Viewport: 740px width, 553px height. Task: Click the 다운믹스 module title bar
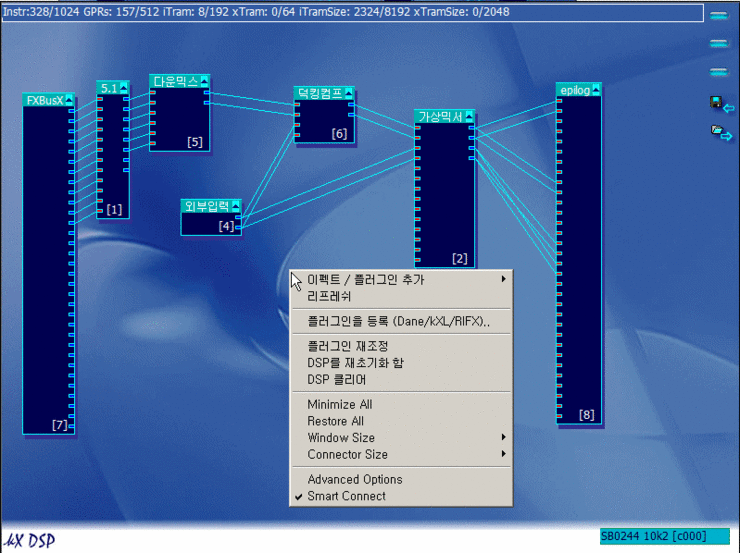point(175,82)
